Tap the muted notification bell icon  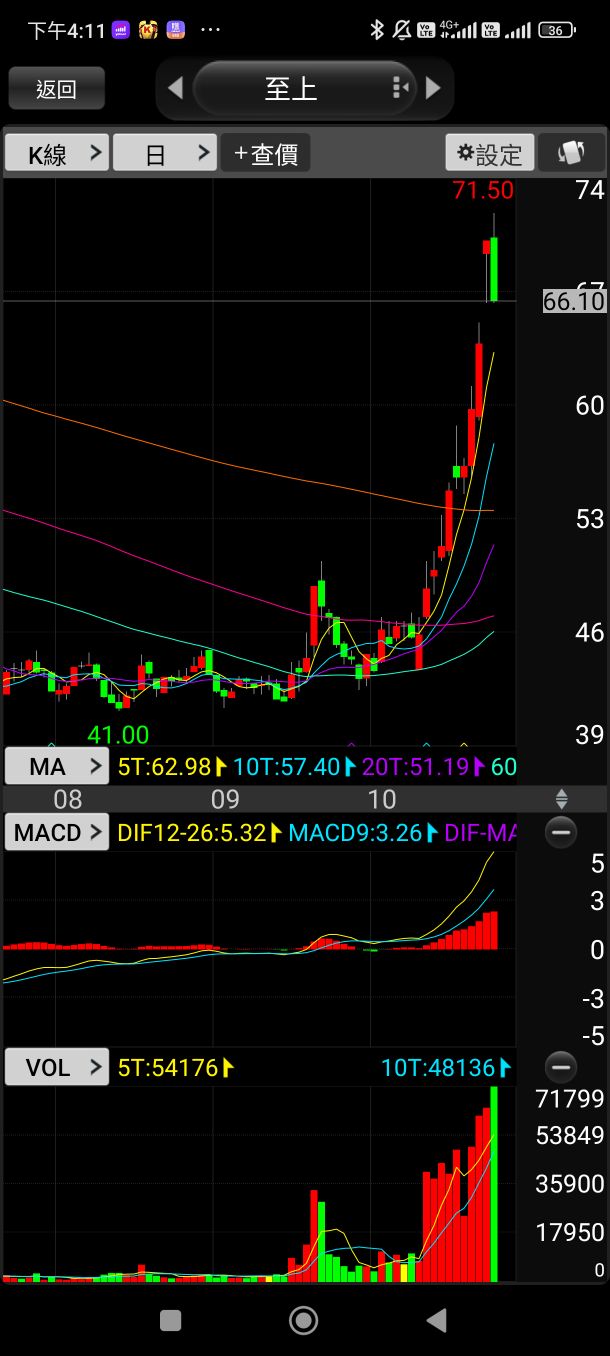[x=401, y=30]
